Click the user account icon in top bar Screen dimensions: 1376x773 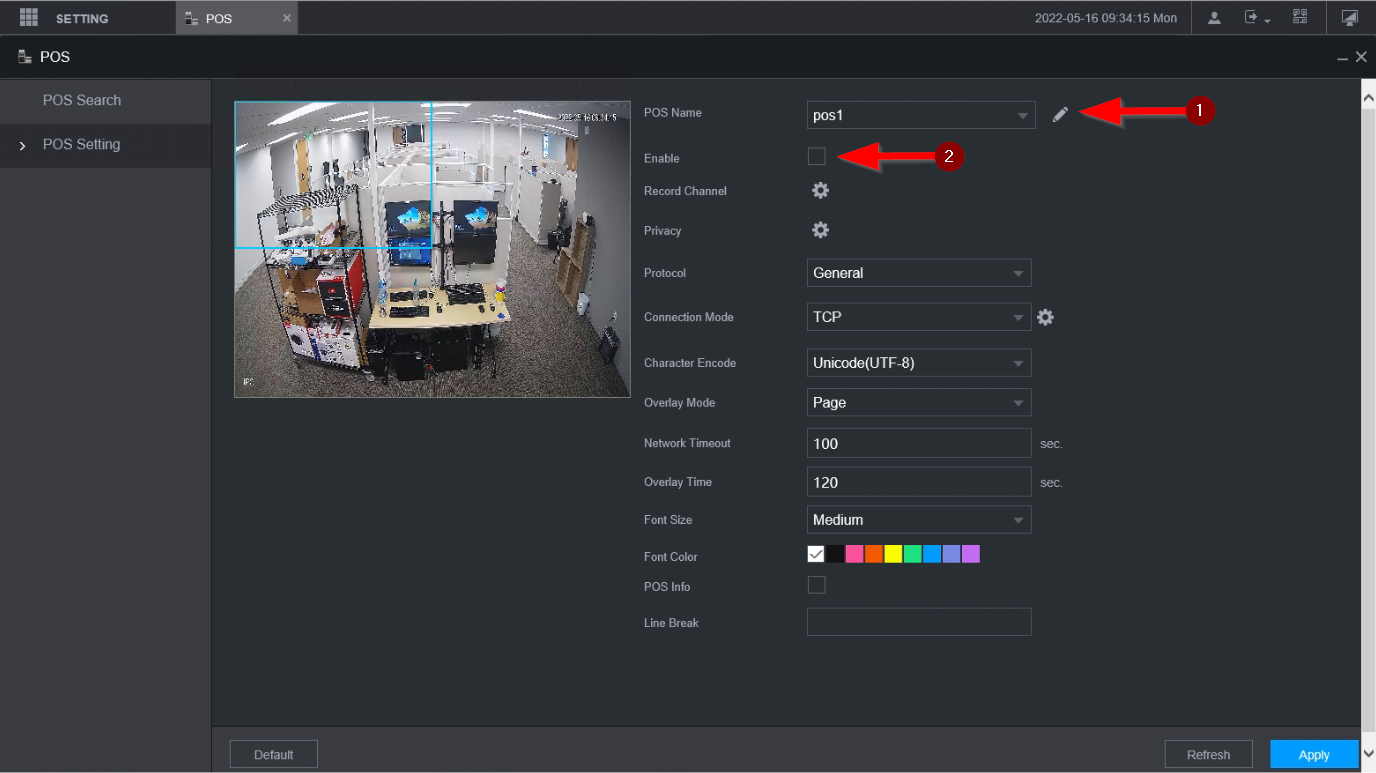(x=1214, y=18)
